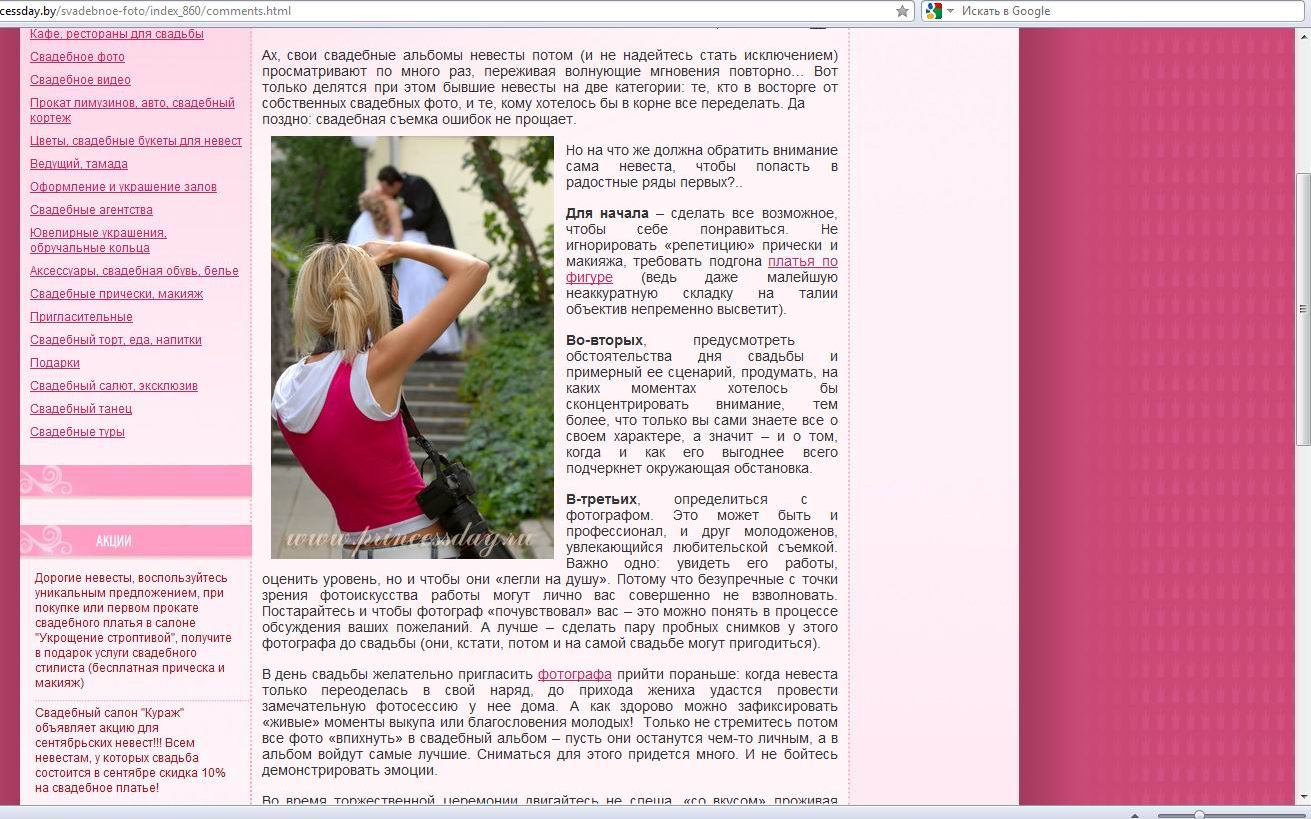Click the scrollbar down arrow
Viewport: 1311px width, 819px height.
(x=1302, y=795)
